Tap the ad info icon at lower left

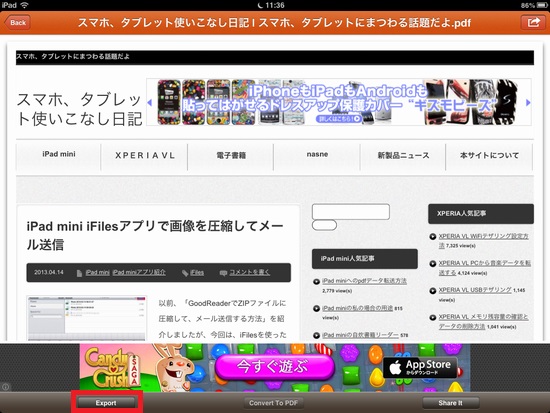coord(5,387)
